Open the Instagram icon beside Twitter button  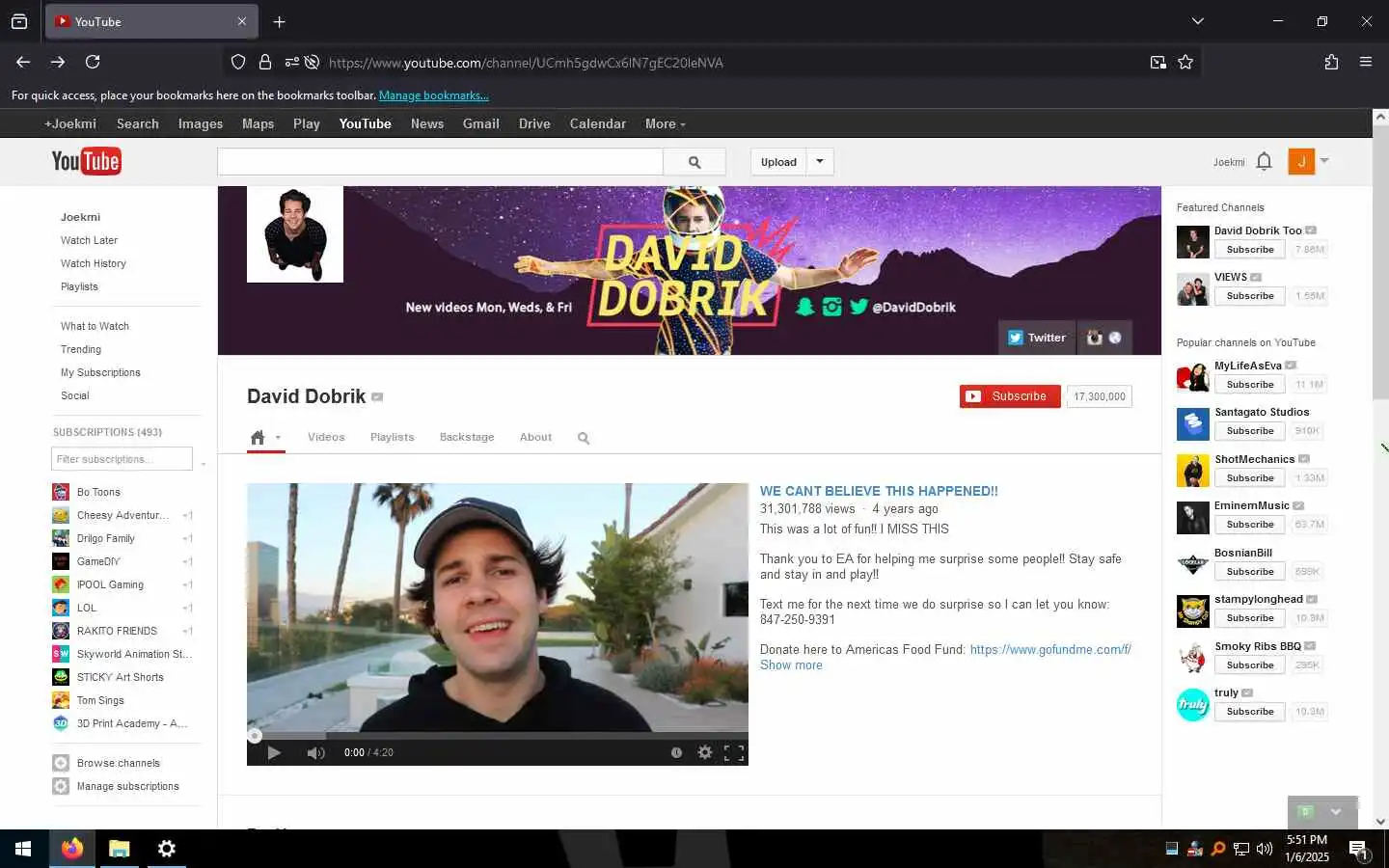pos(1095,338)
